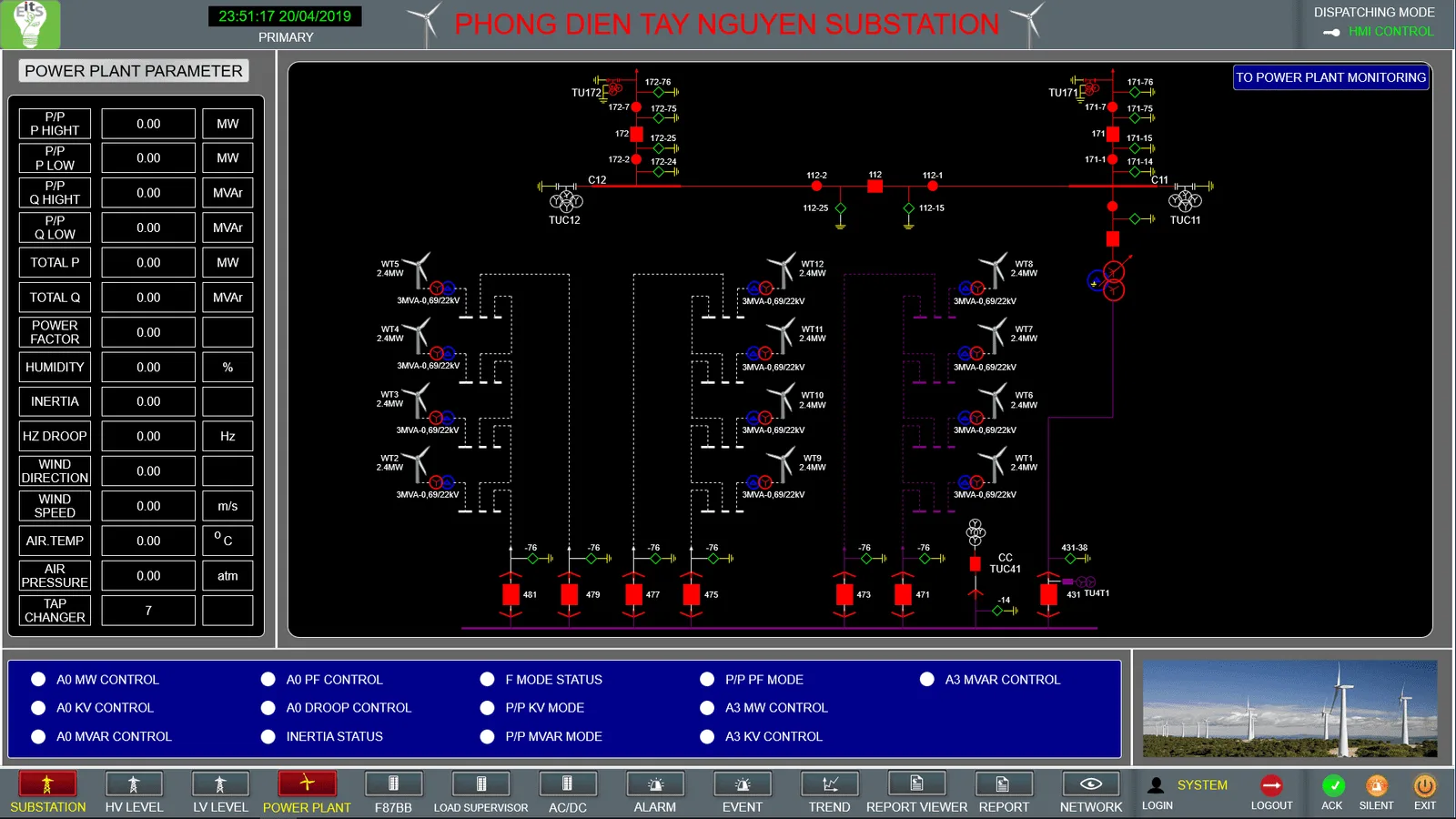Select A0 KV CONTROL indicator

[38, 707]
